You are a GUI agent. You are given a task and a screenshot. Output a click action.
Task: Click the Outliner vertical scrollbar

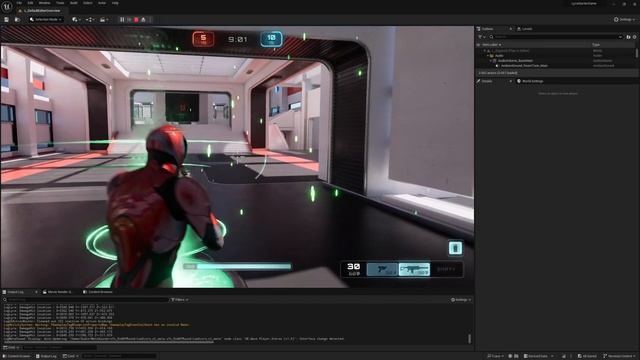(637, 53)
